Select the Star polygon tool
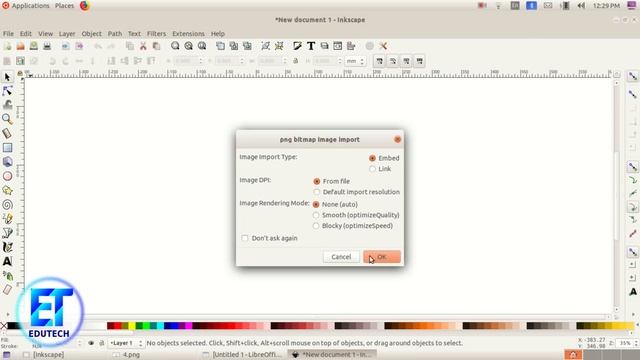640x360 pixels. 7,191
